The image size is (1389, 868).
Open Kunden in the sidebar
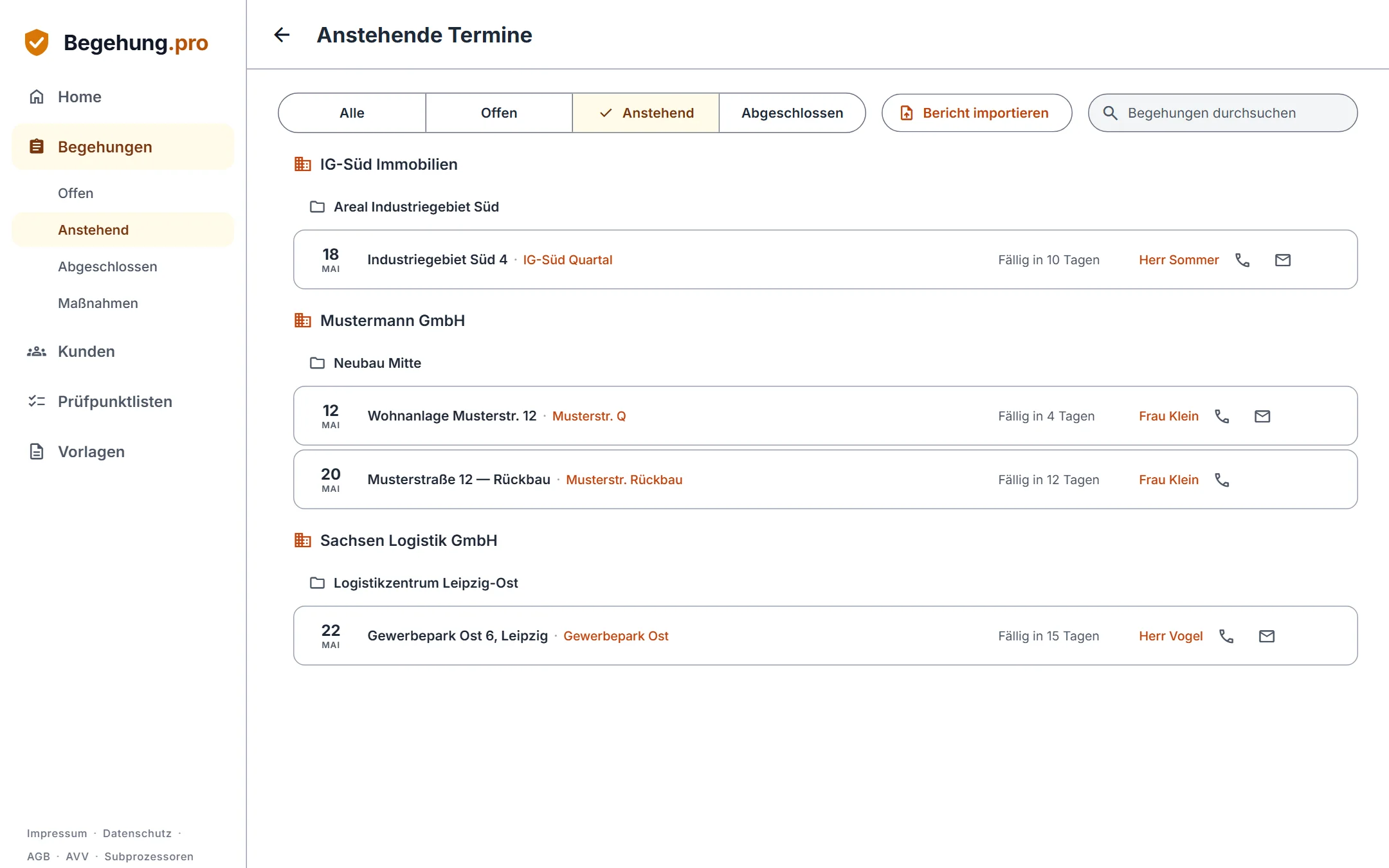coord(122,351)
